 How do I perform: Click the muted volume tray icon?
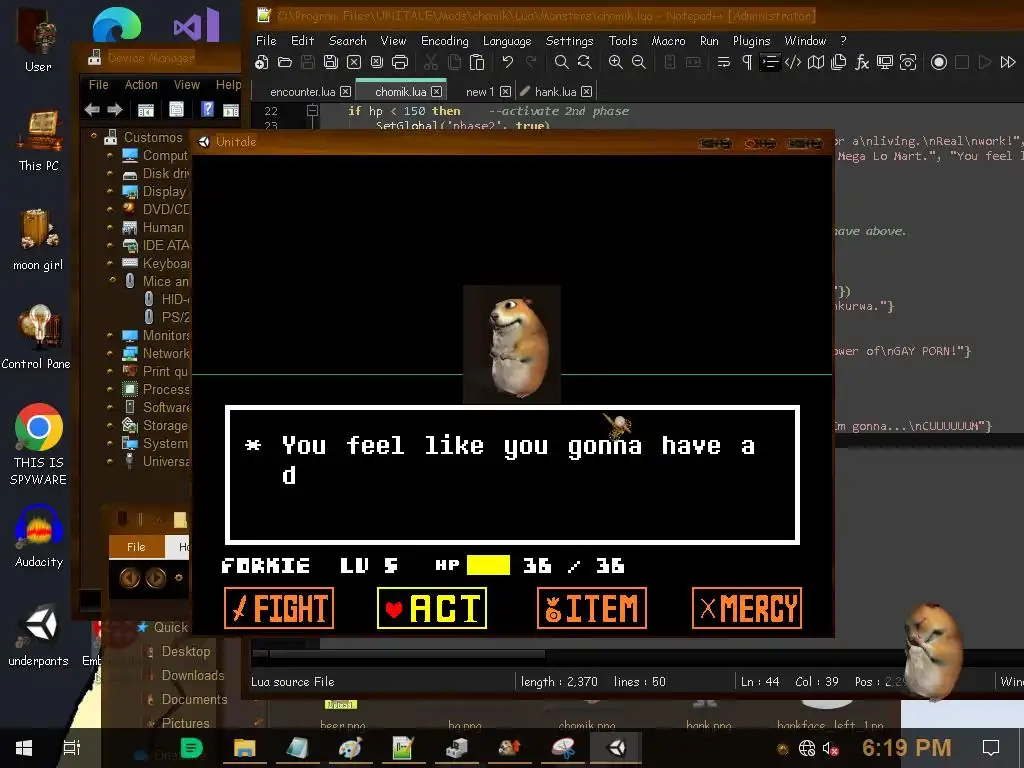[831, 748]
